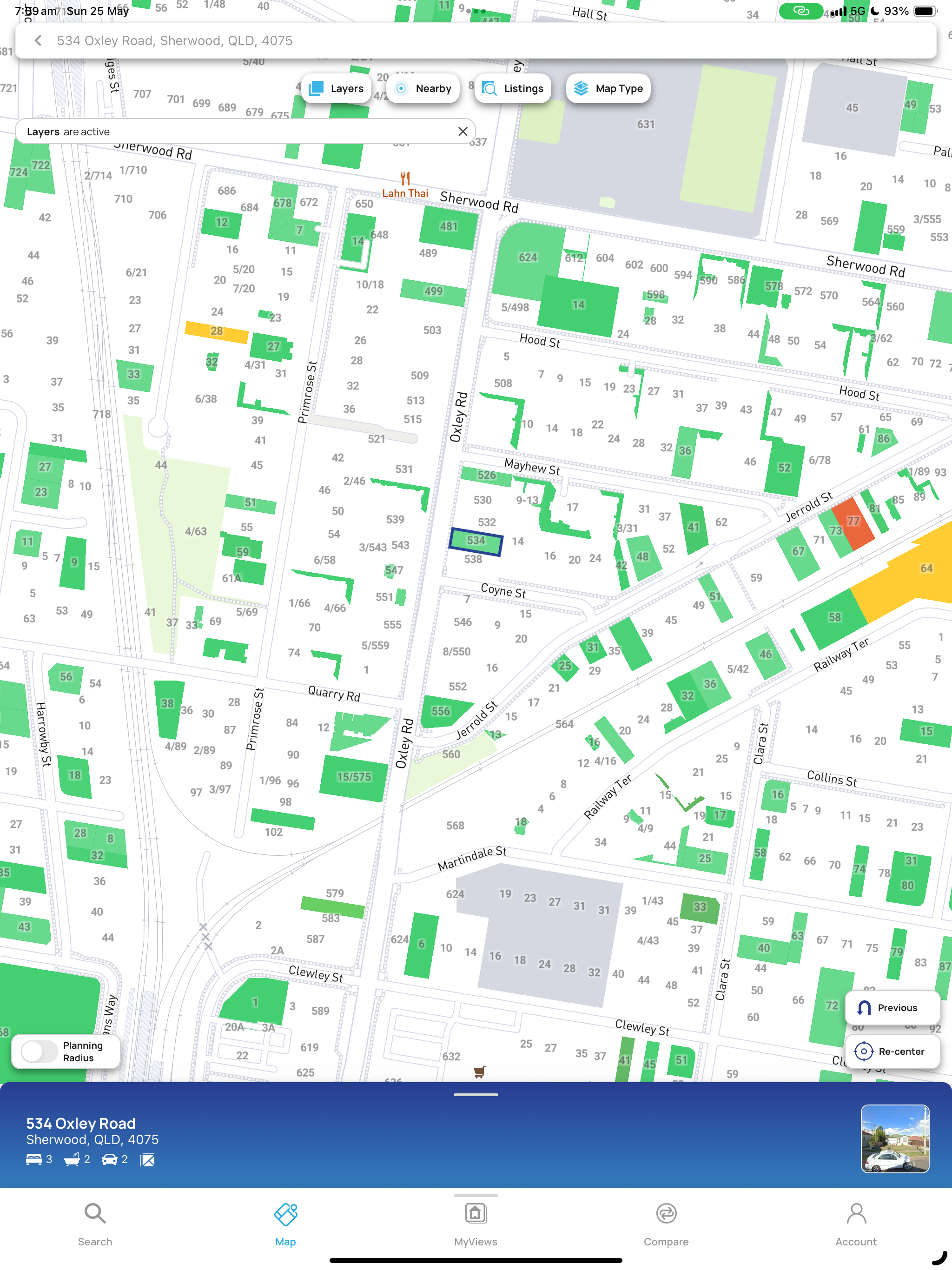Click the 534 Oxley Road title
This screenshot has width=952, height=1270.
pyautogui.click(x=81, y=1123)
